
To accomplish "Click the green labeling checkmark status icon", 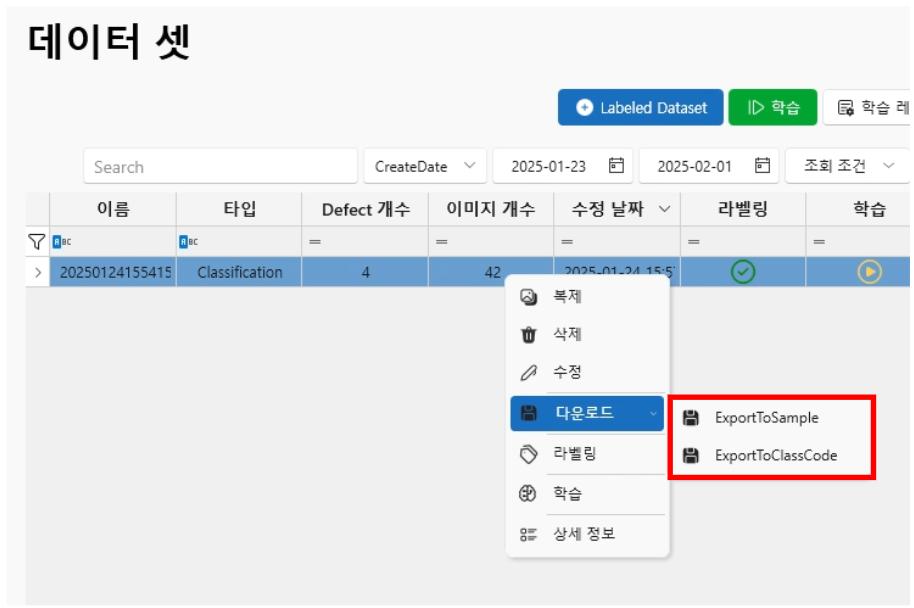I will click(x=742, y=272).
